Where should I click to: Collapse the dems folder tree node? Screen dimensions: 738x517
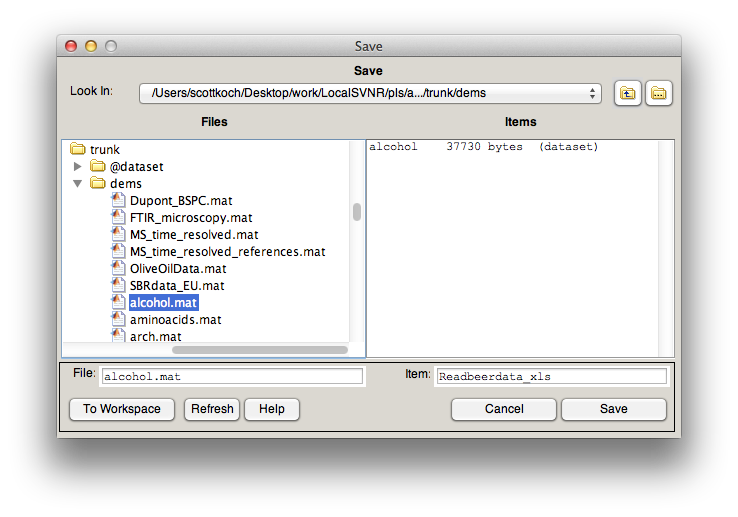(x=78, y=184)
